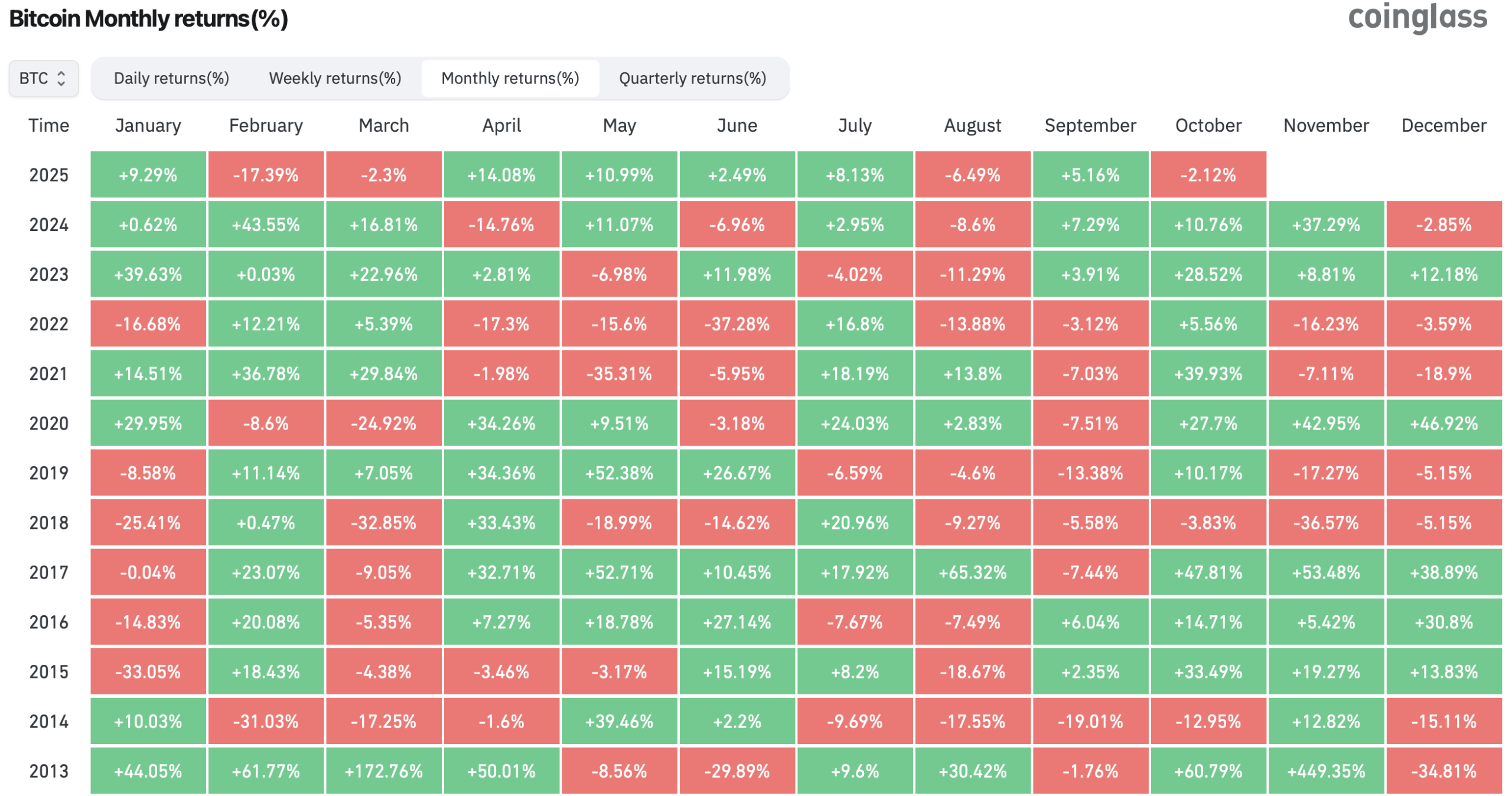Open the Quarterly returns(%) tab

tap(692, 79)
